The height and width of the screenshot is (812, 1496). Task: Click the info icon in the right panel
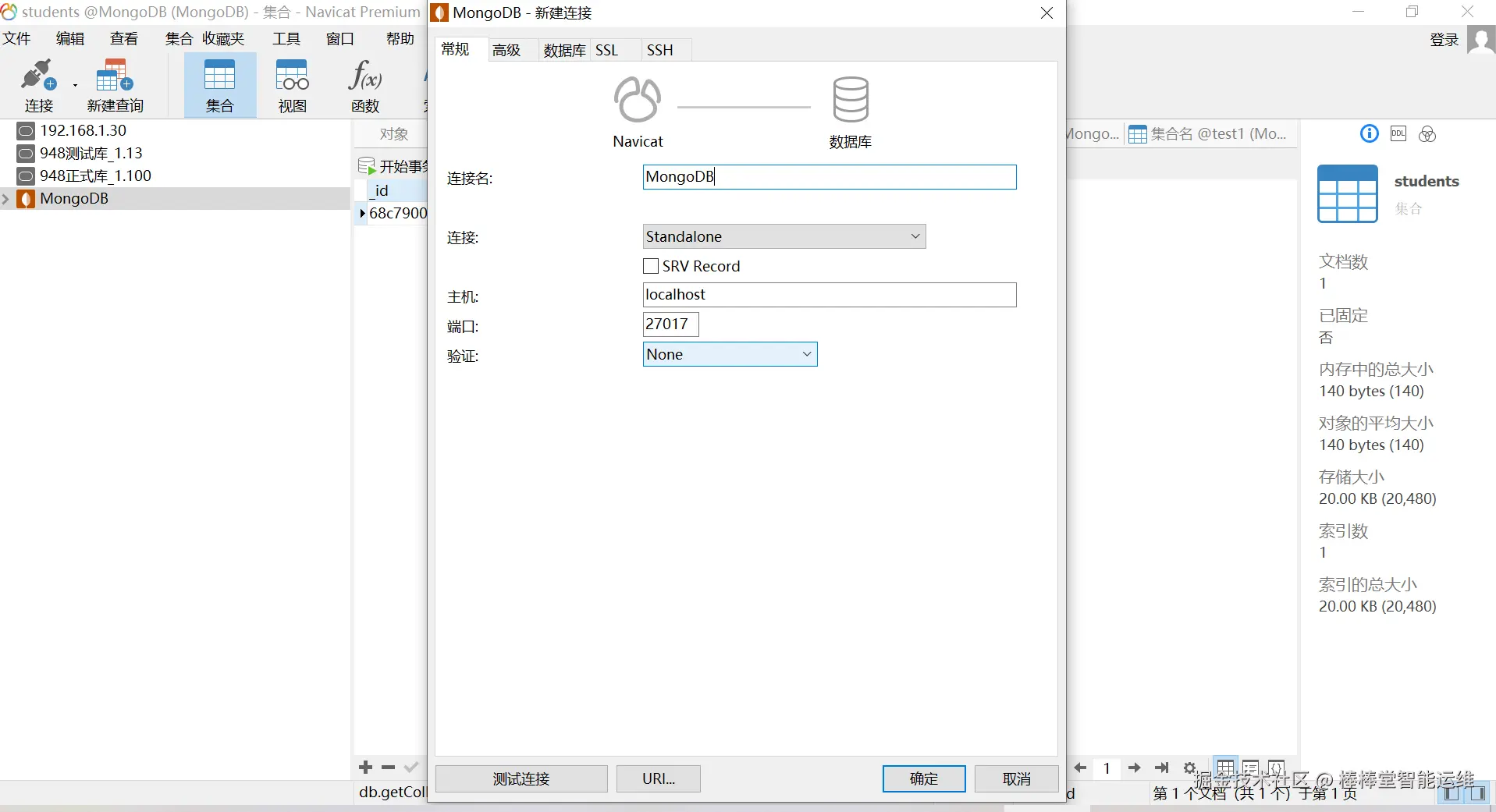(x=1370, y=133)
